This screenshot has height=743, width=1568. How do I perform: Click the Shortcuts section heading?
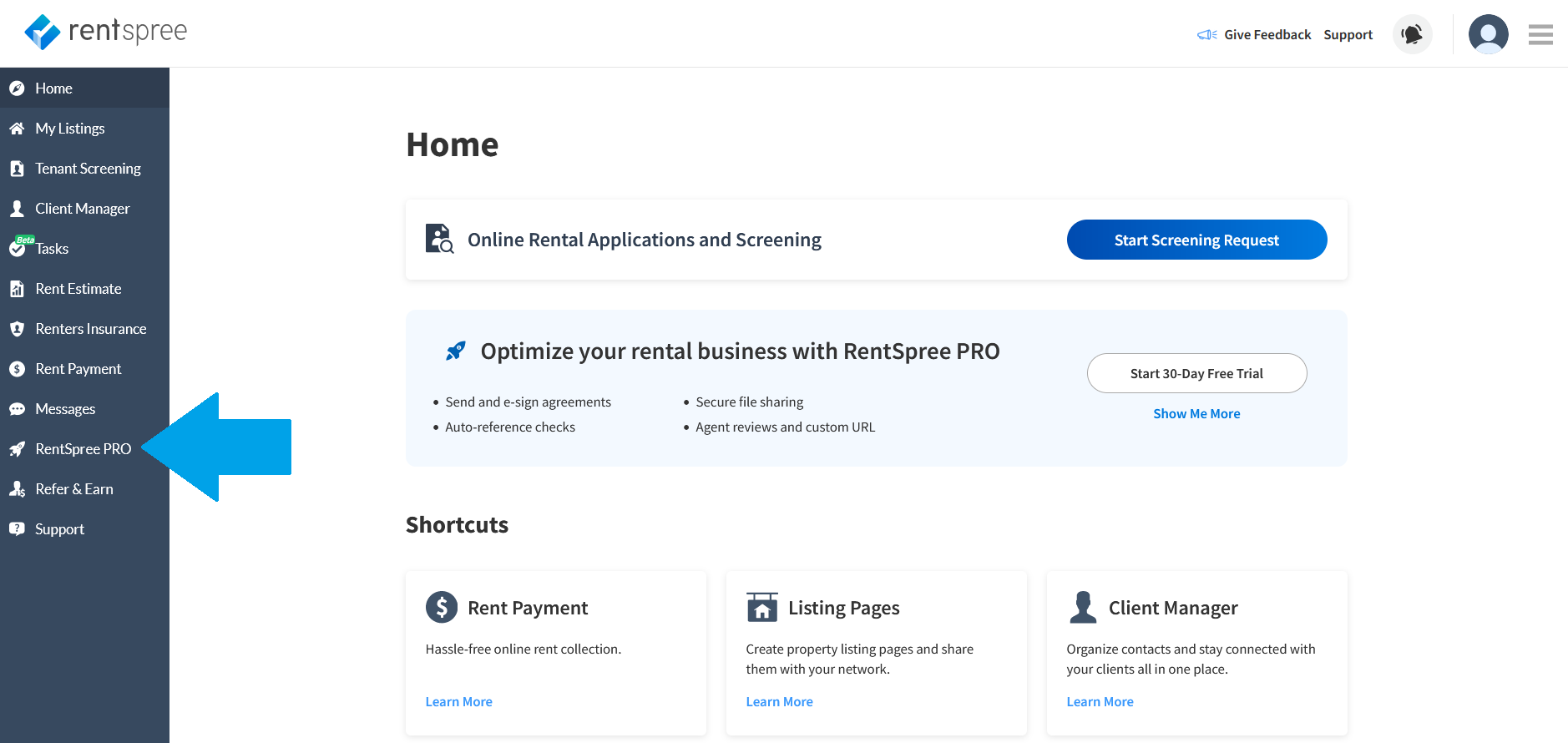[457, 525]
